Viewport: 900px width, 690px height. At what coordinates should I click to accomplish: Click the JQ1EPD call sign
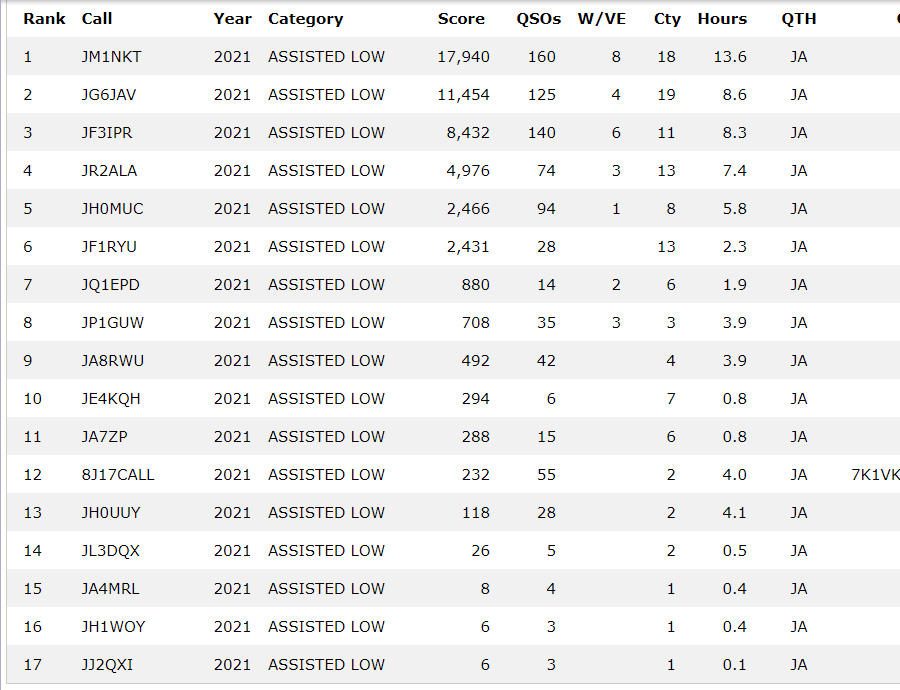(x=110, y=285)
